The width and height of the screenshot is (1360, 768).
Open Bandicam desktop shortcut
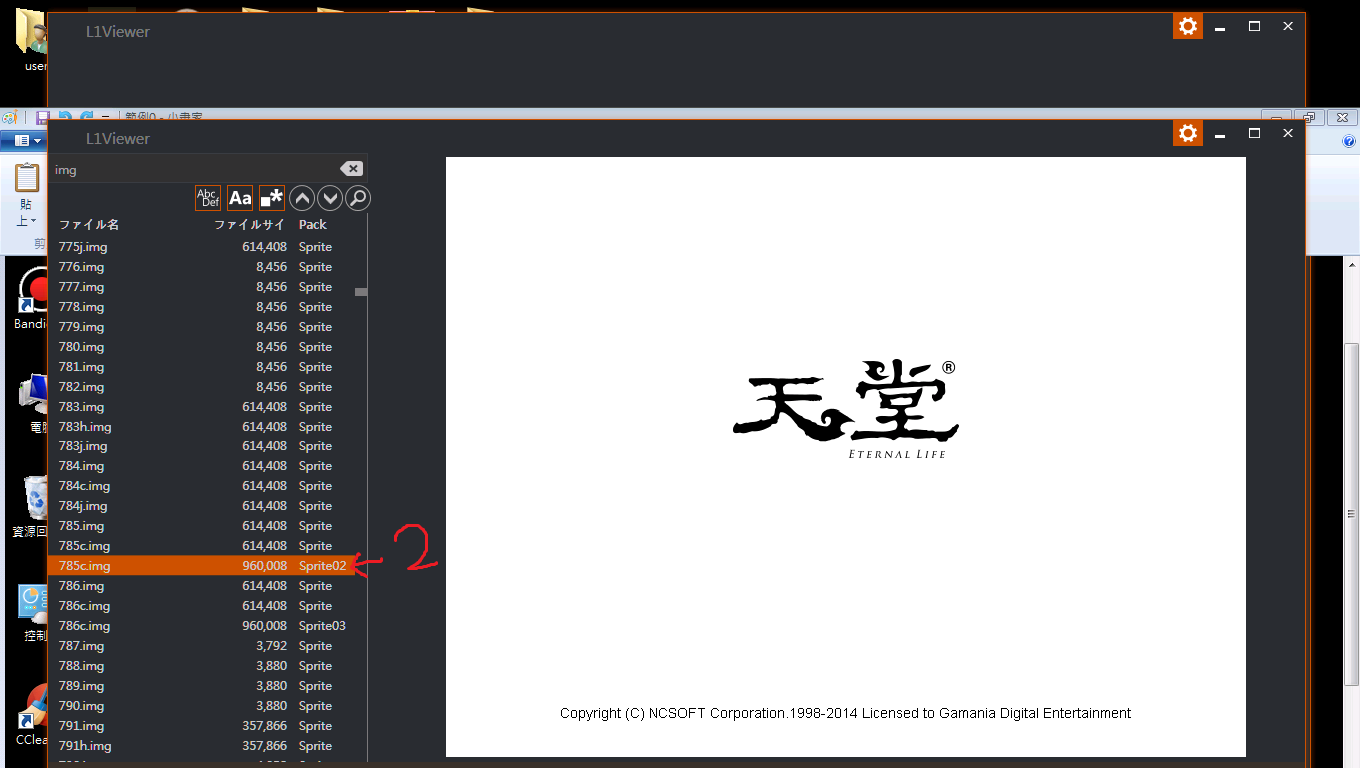coord(30,300)
